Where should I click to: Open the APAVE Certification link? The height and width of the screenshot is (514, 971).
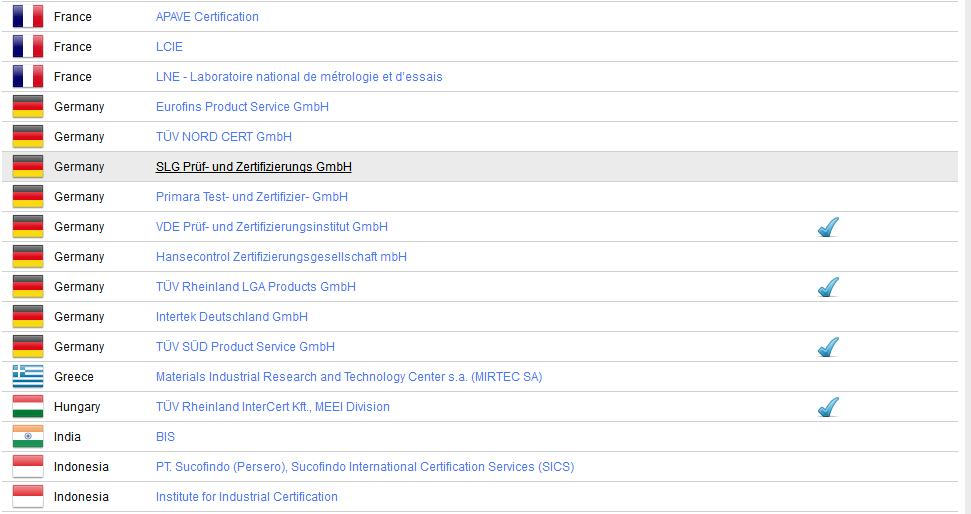(x=207, y=17)
